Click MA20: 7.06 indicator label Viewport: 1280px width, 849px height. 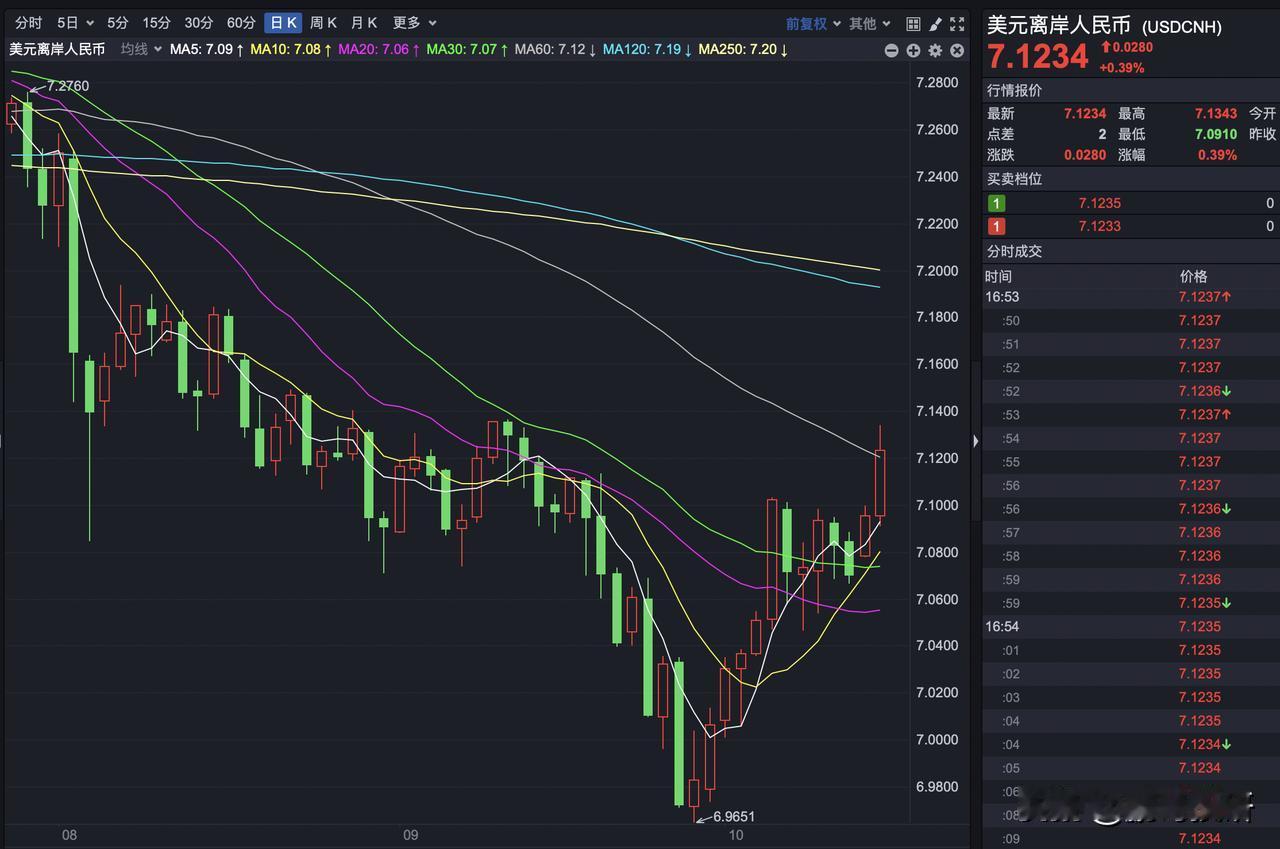[379, 49]
